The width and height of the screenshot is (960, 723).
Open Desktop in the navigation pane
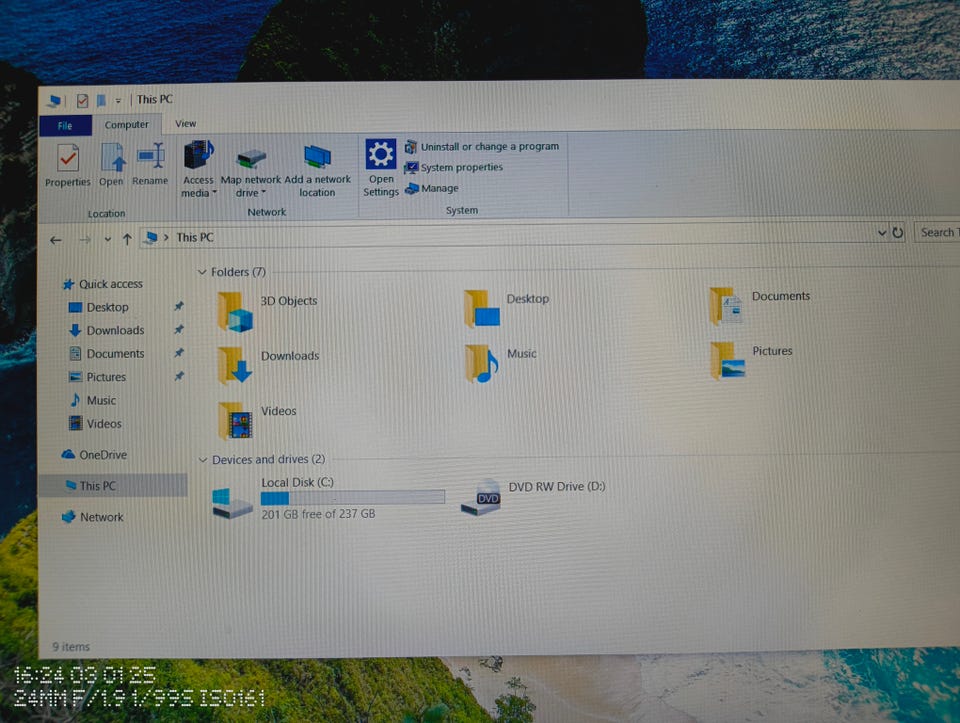[x=99, y=307]
